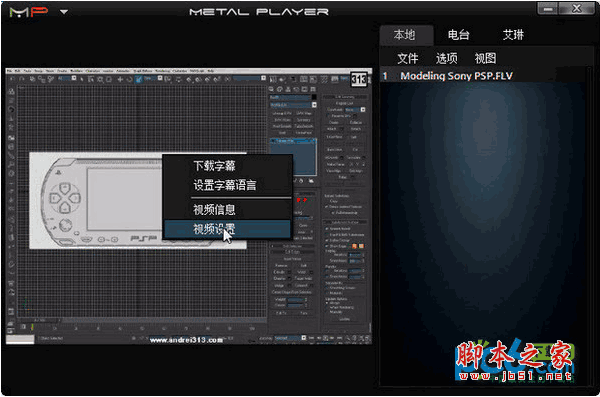
Task: Open the 艾琳 tab
Action: coord(513,35)
